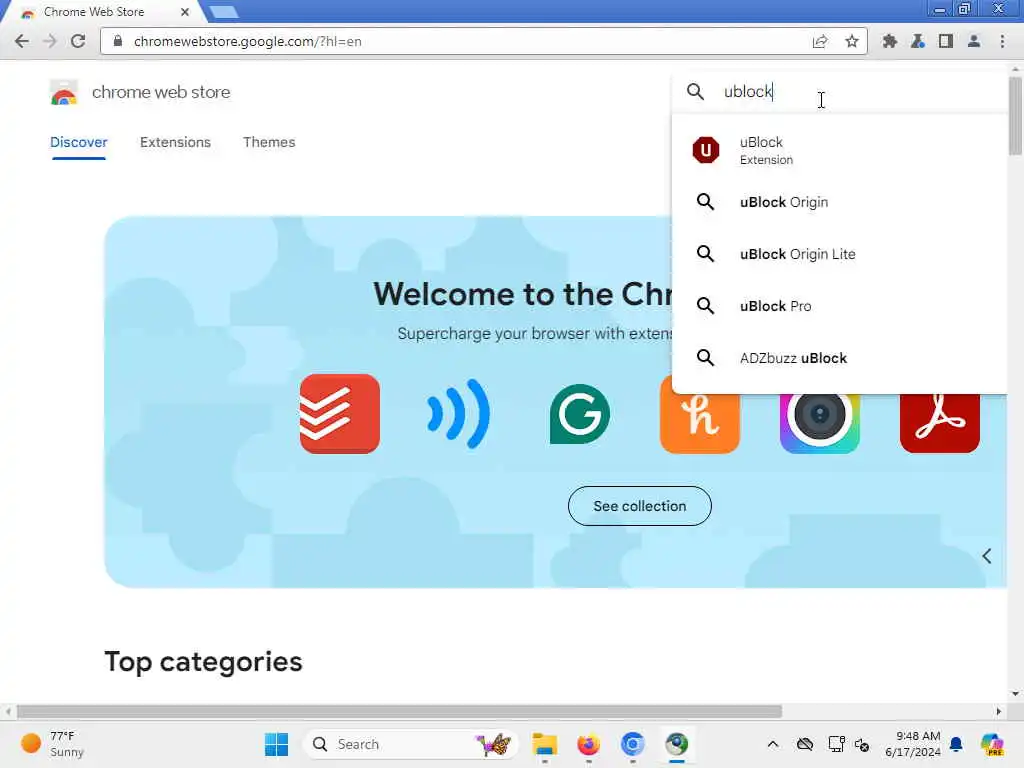Switch to the Extensions tab
The height and width of the screenshot is (768, 1024).
(175, 142)
